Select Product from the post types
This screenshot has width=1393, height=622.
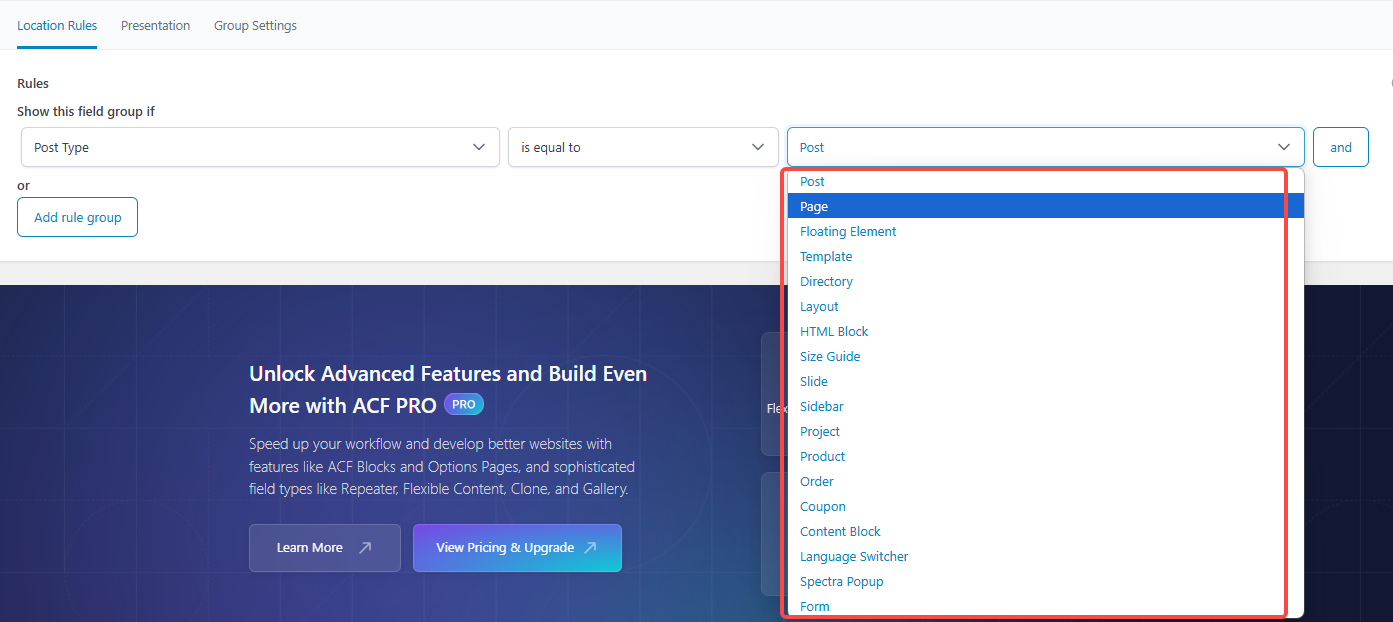822,456
